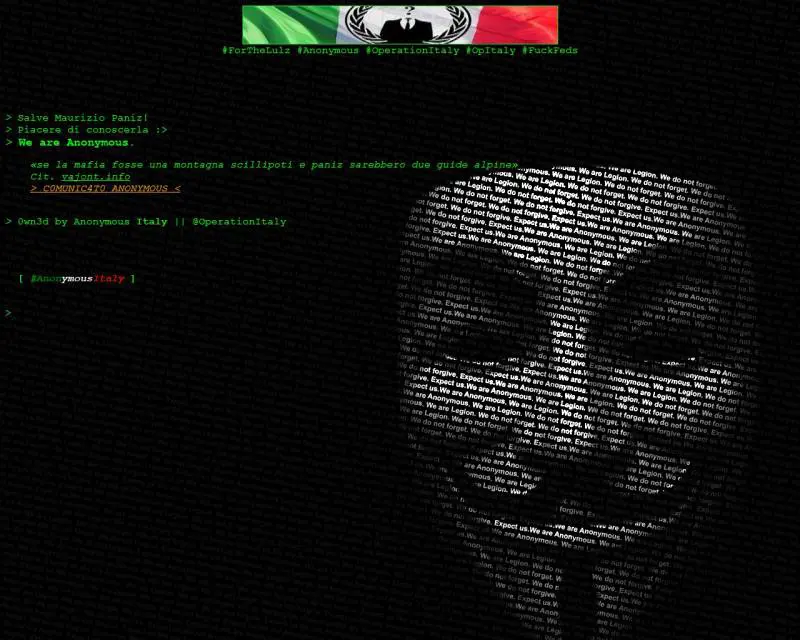
Task: Select the @OperationItaly handle
Action: (x=239, y=222)
